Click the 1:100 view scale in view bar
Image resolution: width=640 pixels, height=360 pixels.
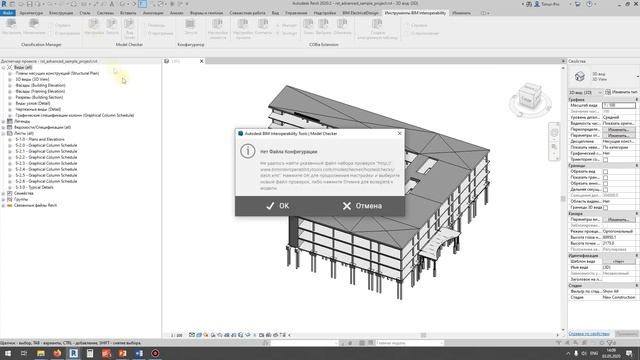point(176,335)
